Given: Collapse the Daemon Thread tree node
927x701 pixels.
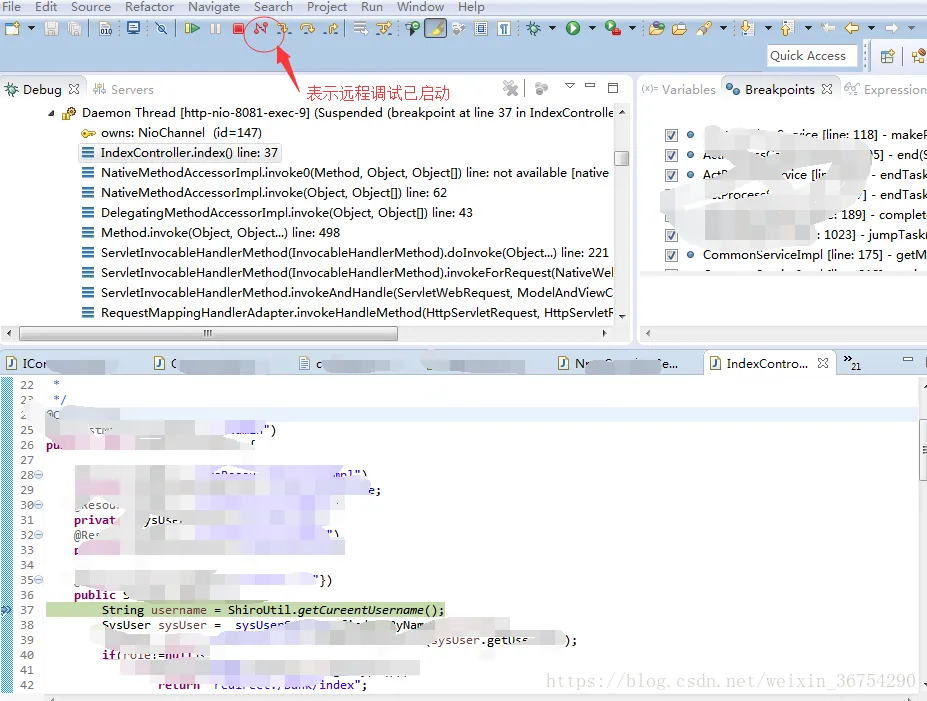Looking at the screenshot, I should [x=51, y=113].
